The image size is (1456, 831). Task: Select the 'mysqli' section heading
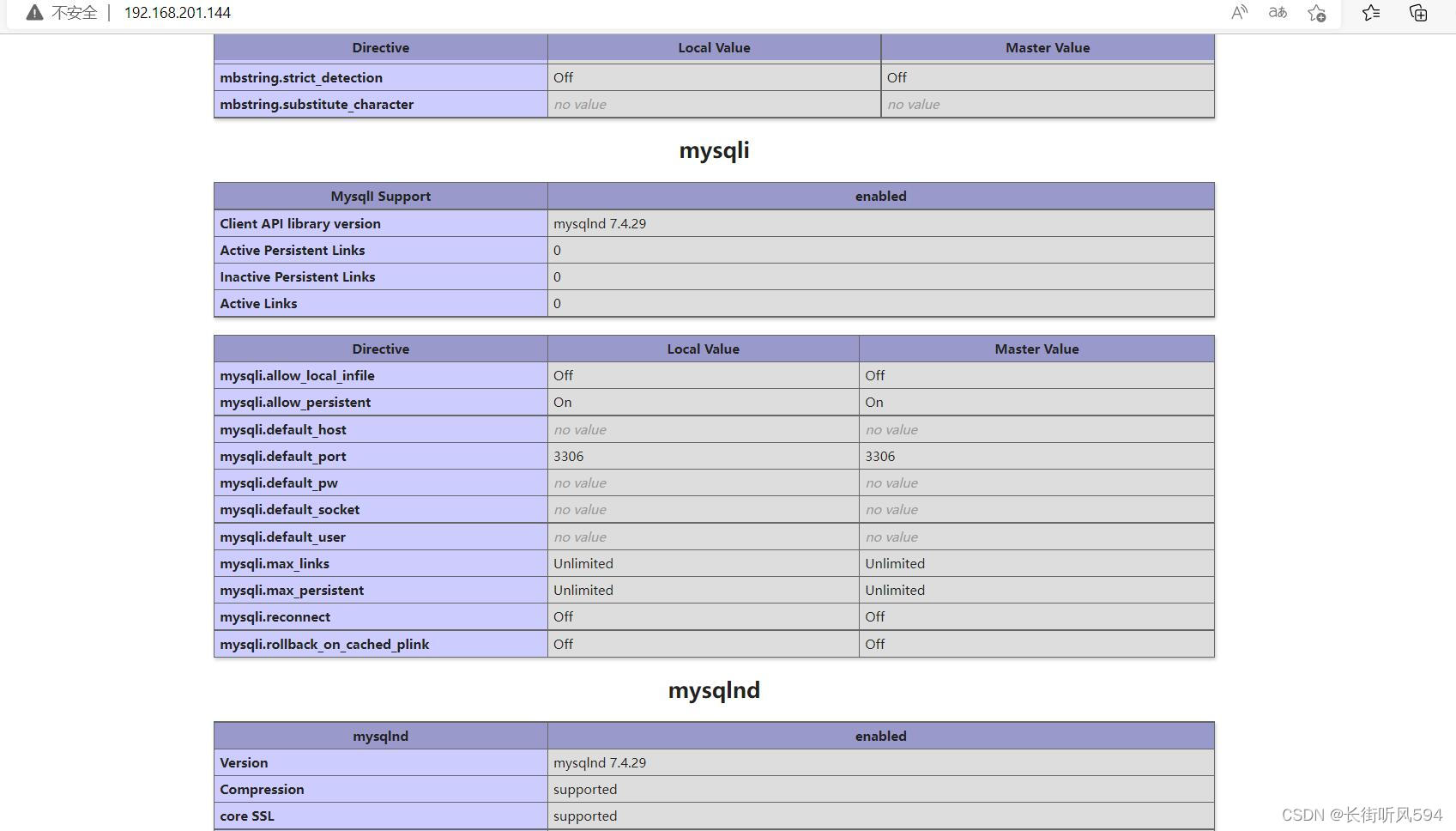pyautogui.click(x=714, y=150)
